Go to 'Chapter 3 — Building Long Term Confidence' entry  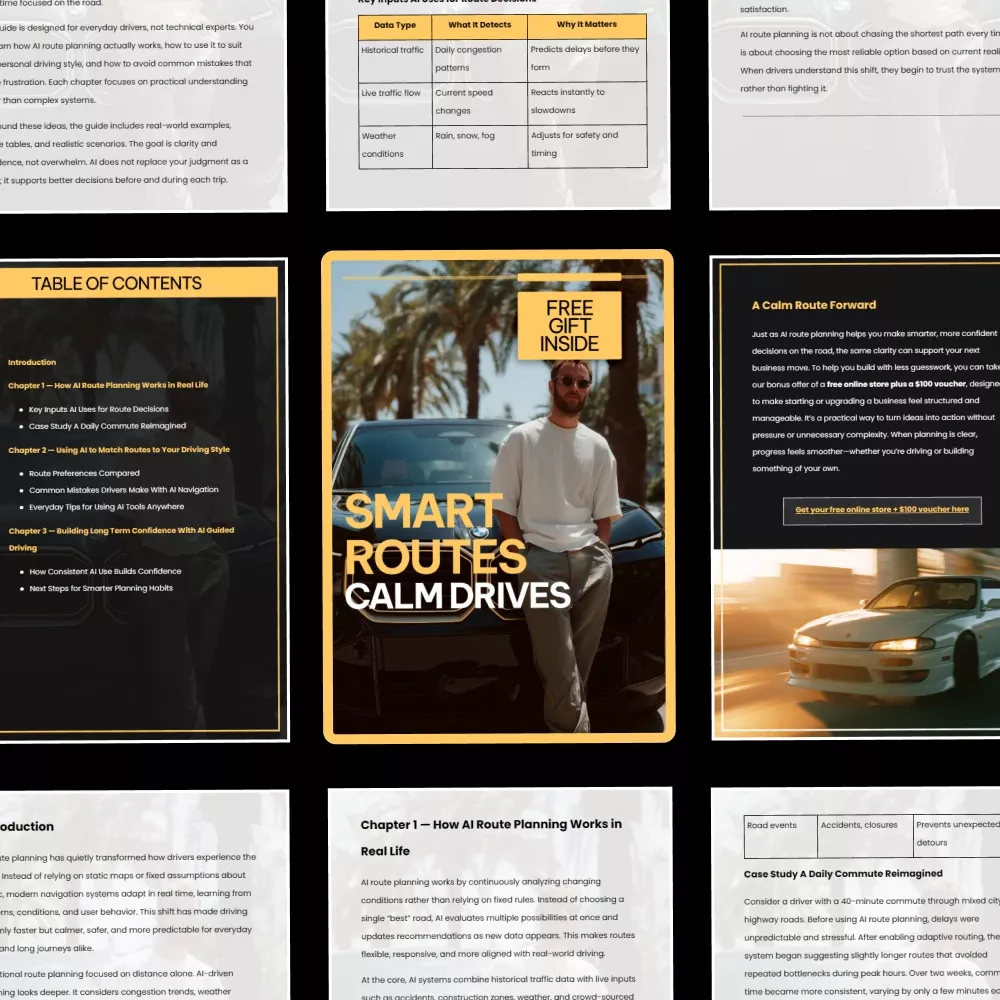point(120,531)
